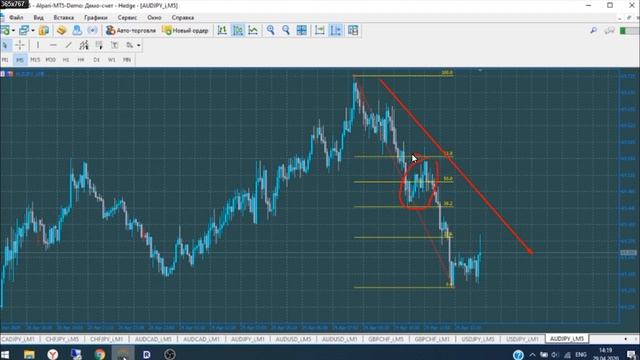Switch chart to candlestick view
The height and width of the screenshot is (360, 640).
[x=238, y=30]
